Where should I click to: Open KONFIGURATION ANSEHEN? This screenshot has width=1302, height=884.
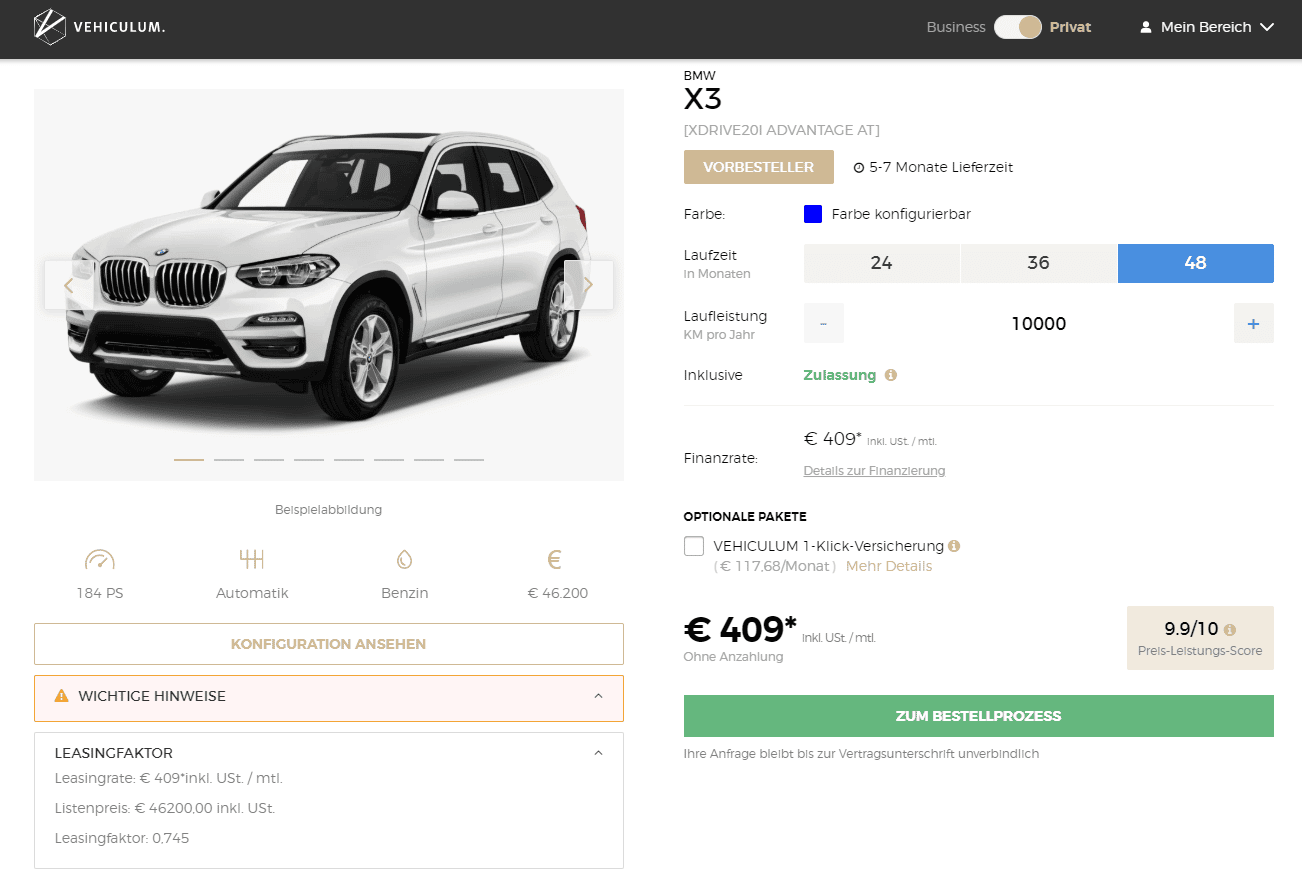coord(329,644)
